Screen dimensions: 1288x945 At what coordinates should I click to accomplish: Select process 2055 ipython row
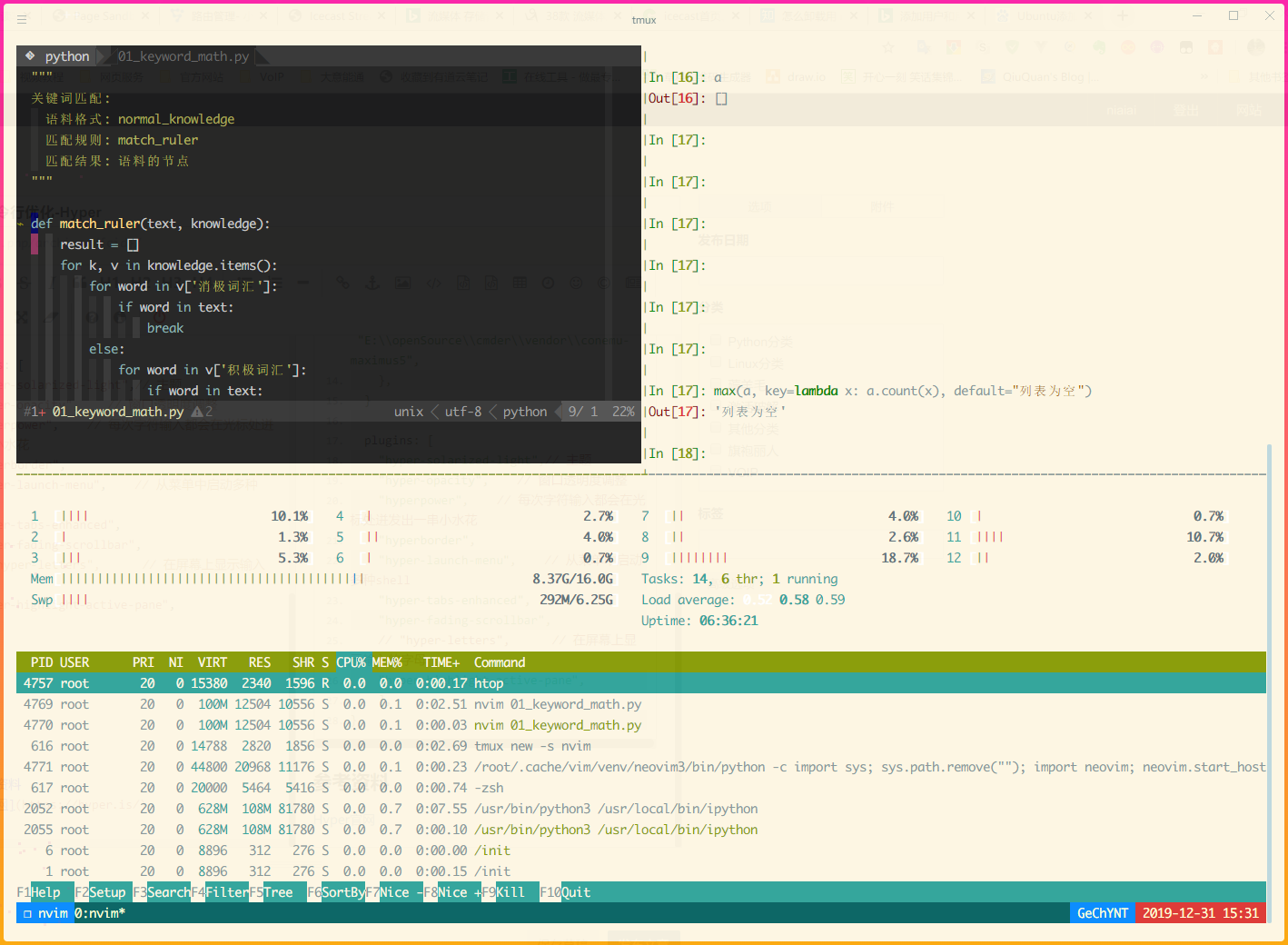pos(641,830)
